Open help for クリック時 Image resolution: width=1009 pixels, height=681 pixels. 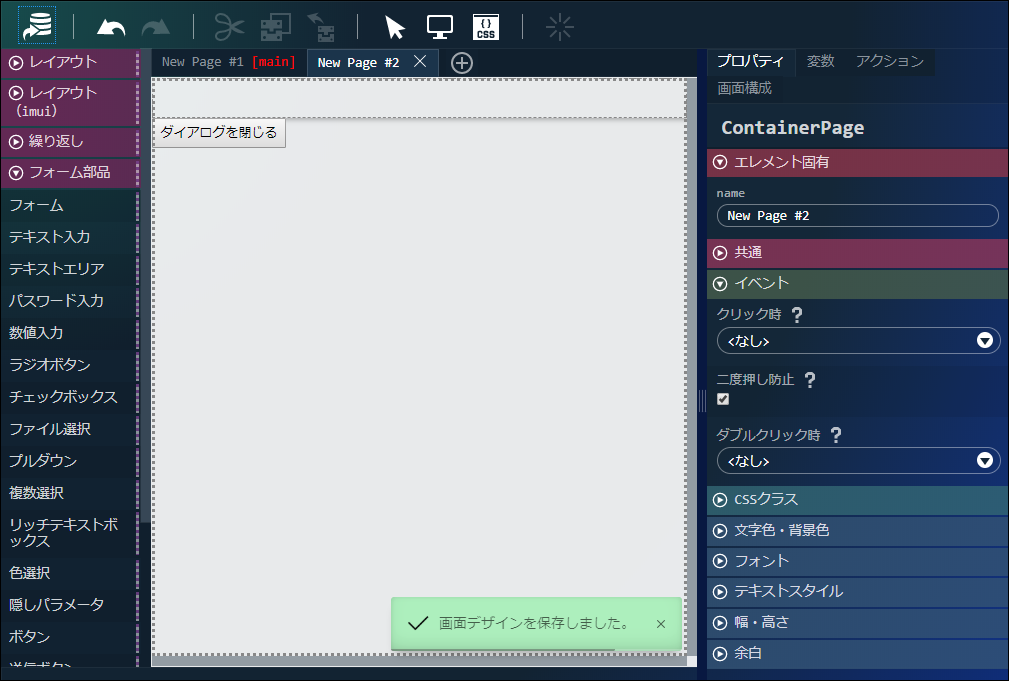797,315
